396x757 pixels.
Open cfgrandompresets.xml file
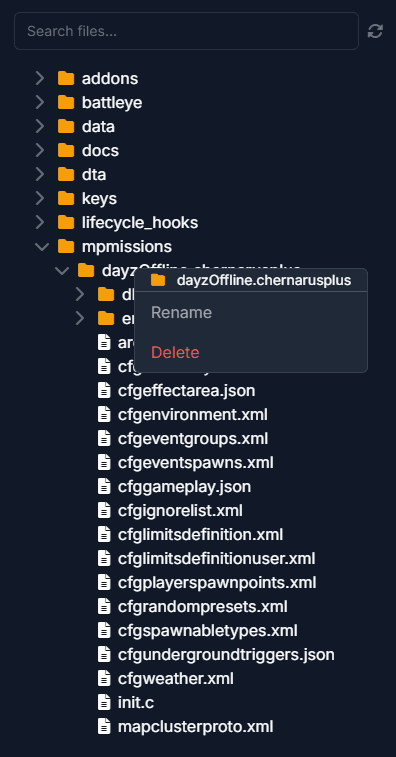pyautogui.click(x=203, y=607)
